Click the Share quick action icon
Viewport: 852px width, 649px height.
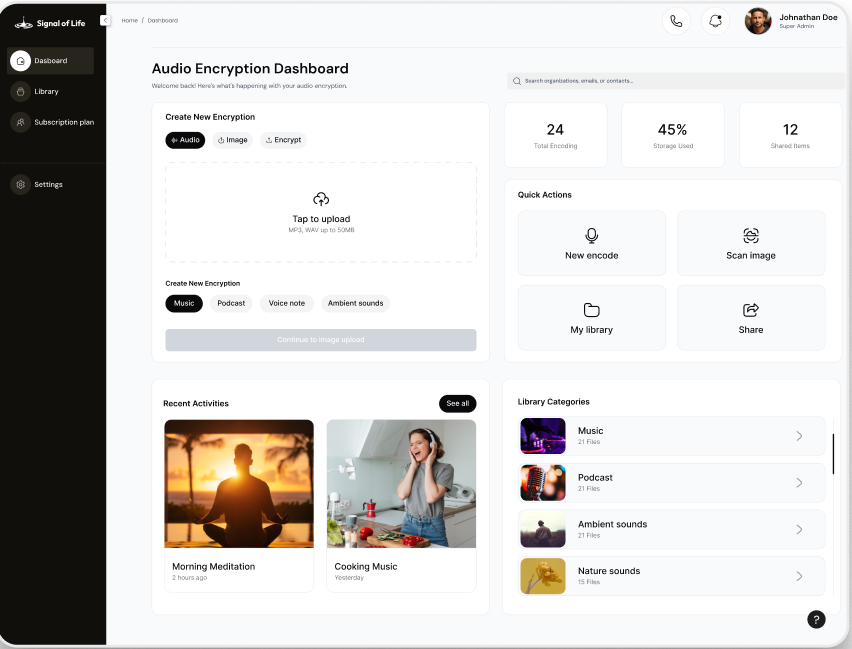pyautogui.click(x=751, y=310)
